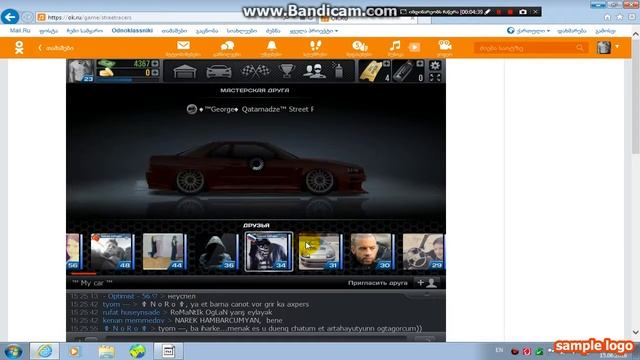Click the nitro canister icon
Viewport: 640px width, 360px height.
point(403,71)
